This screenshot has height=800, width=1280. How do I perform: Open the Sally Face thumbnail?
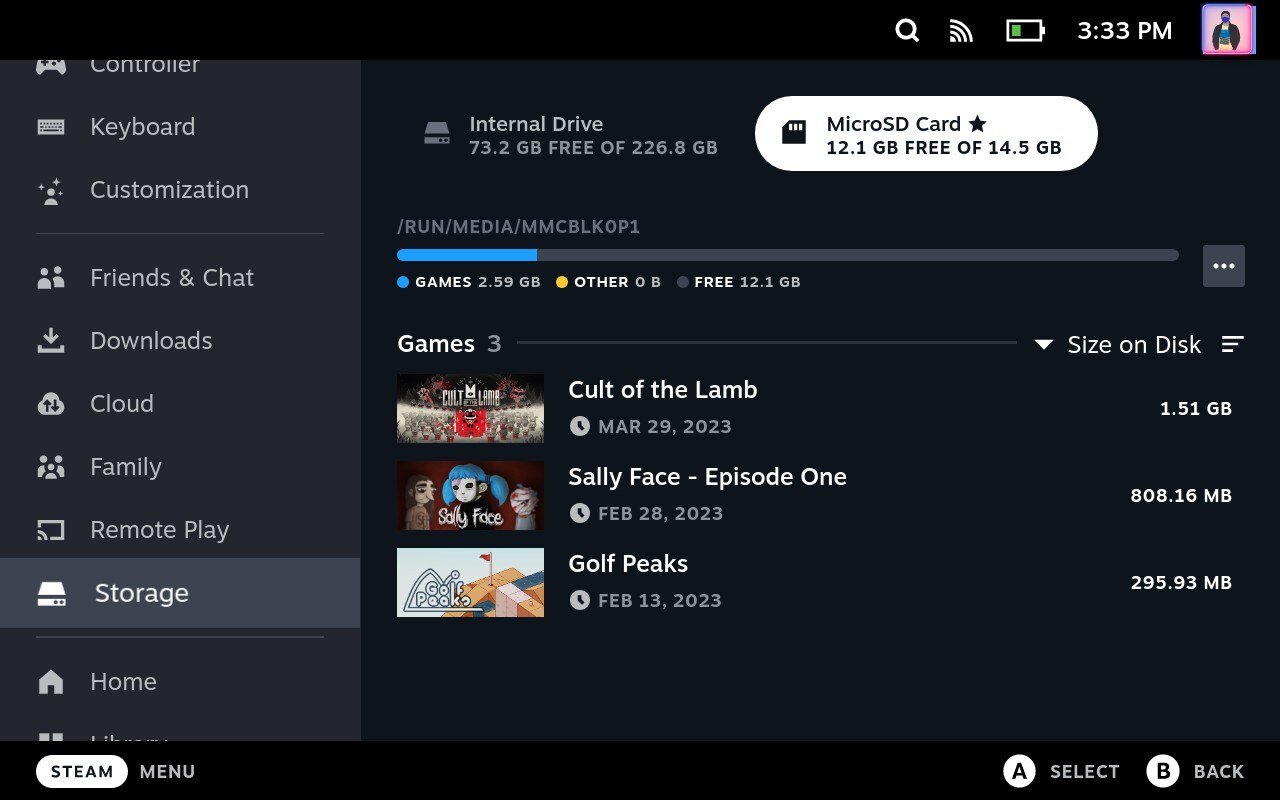pyautogui.click(x=470, y=495)
